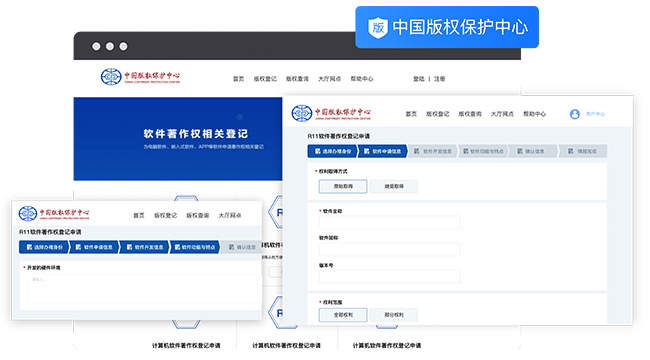Open the 登陆 link in the header
Viewport: 650px width, 360px height.
[x=419, y=79]
